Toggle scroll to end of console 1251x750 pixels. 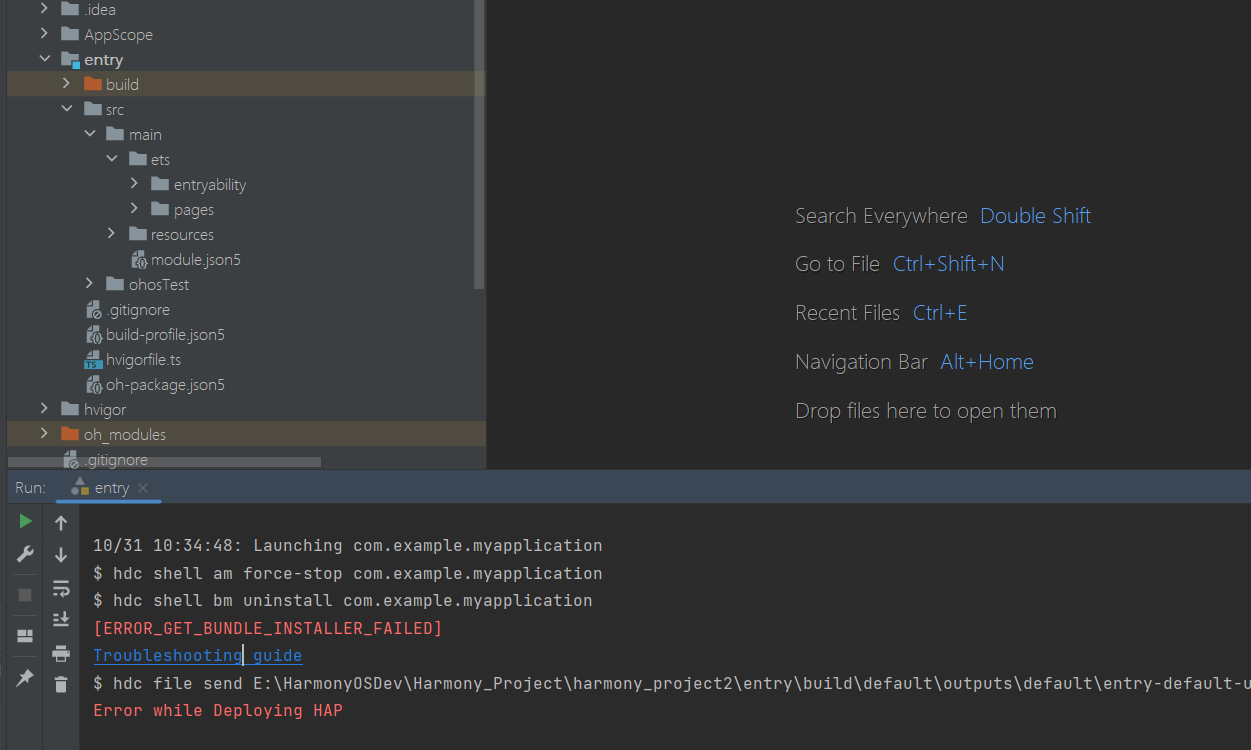click(61, 620)
